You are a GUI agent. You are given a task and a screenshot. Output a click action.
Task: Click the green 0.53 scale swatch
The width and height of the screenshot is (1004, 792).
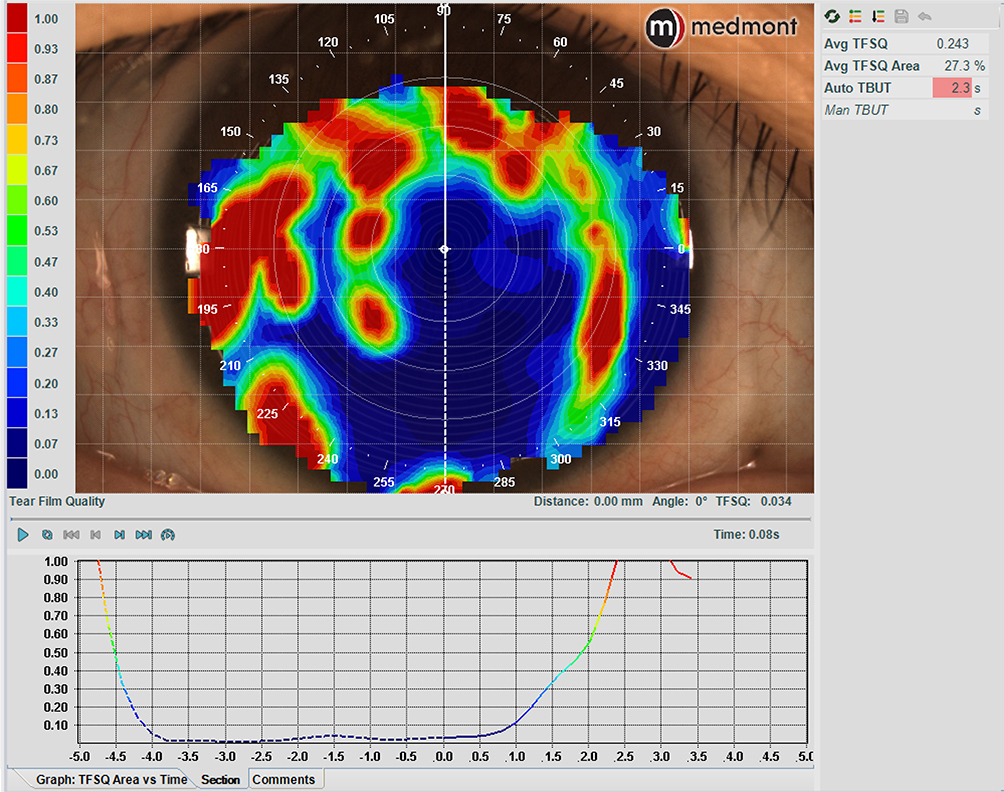point(17,230)
